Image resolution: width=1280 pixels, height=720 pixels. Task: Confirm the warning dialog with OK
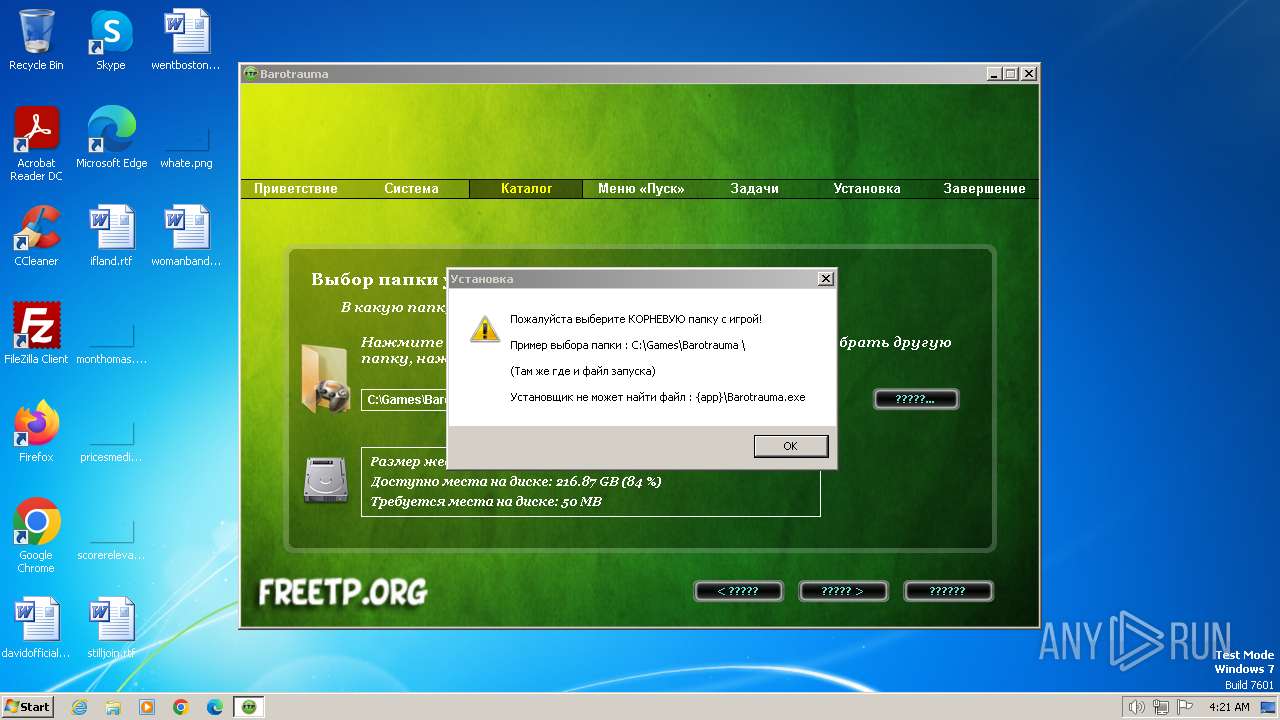790,446
